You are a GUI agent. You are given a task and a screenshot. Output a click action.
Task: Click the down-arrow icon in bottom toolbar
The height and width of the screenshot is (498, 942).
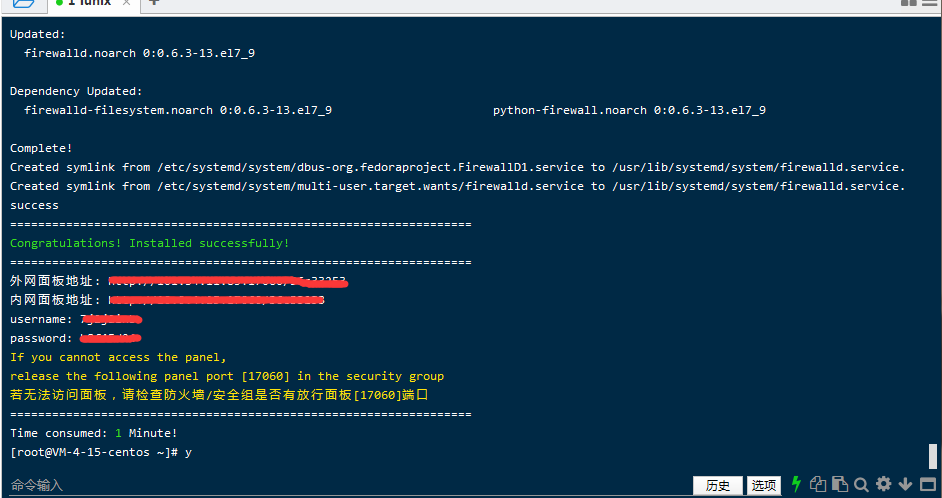(x=905, y=484)
